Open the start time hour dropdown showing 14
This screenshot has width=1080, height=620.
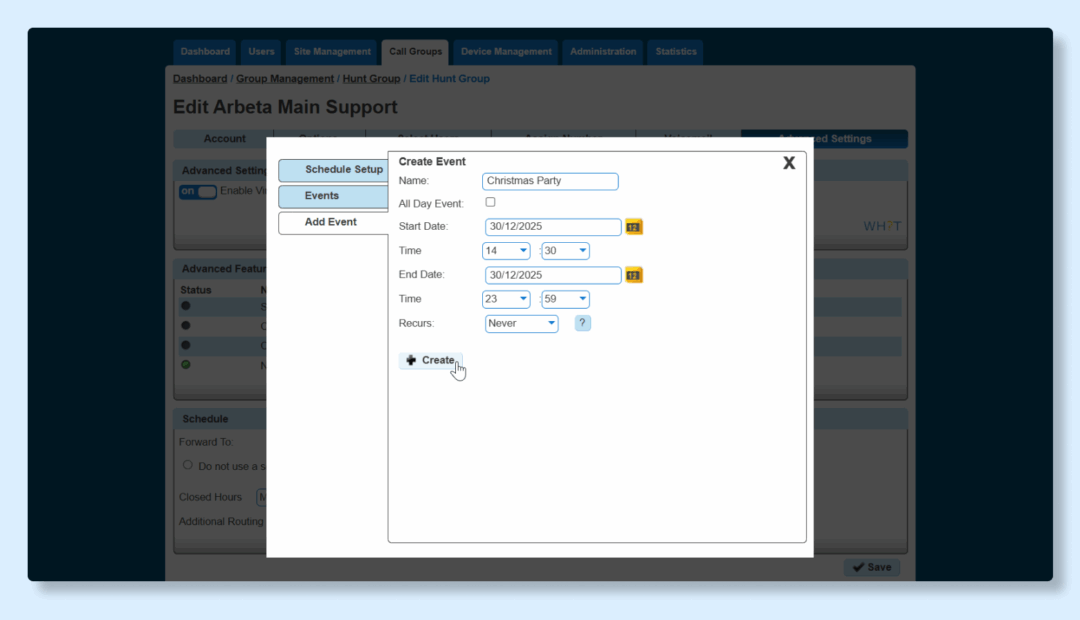506,251
